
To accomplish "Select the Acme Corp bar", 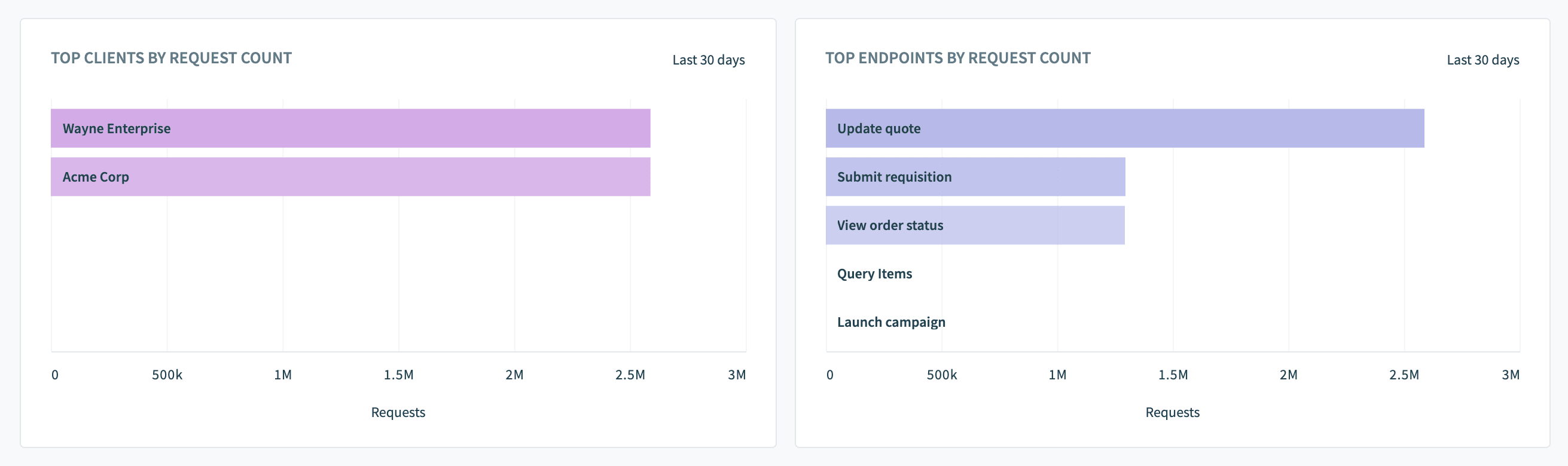I will pos(350,177).
